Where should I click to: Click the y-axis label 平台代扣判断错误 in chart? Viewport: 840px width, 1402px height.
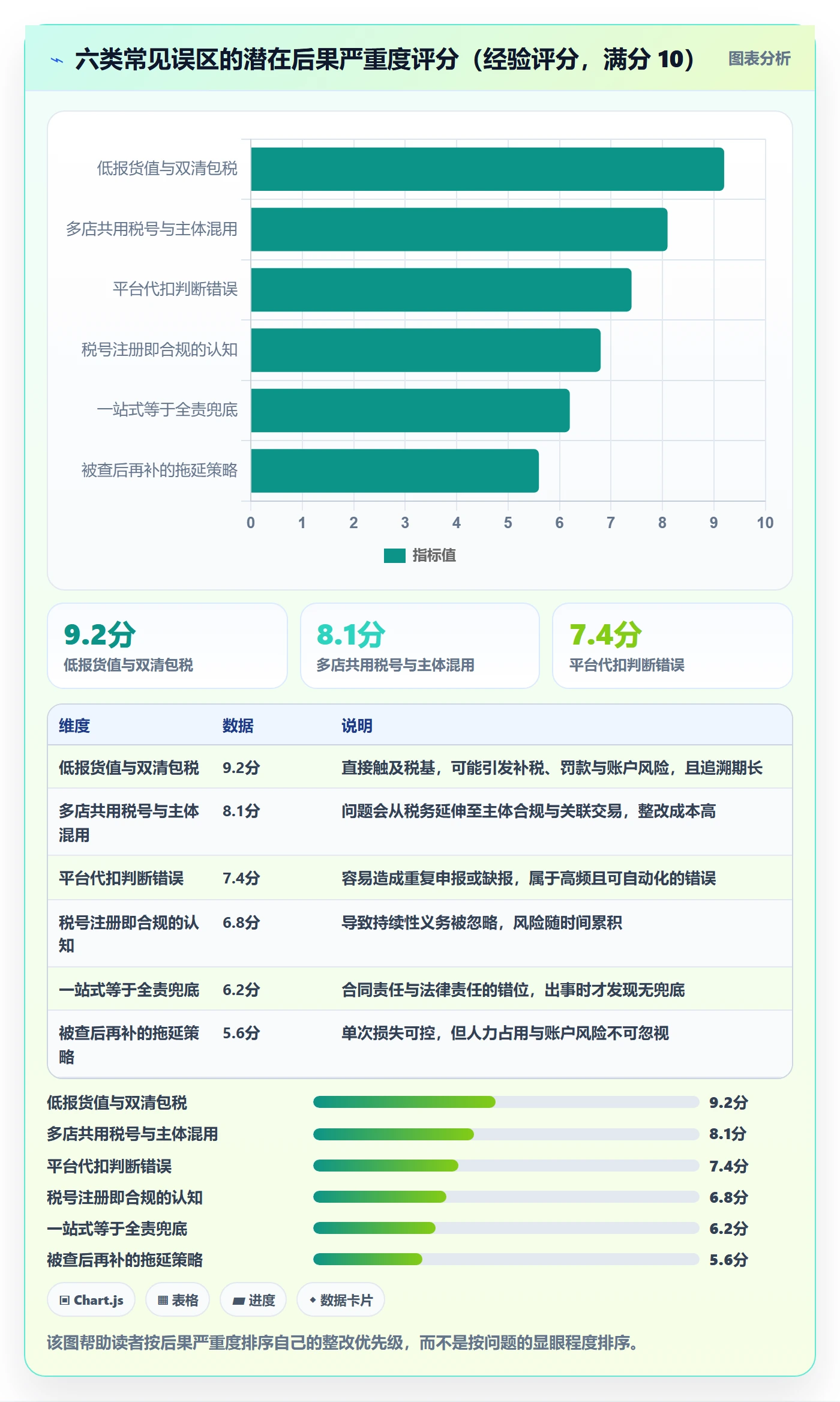pyautogui.click(x=175, y=289)
